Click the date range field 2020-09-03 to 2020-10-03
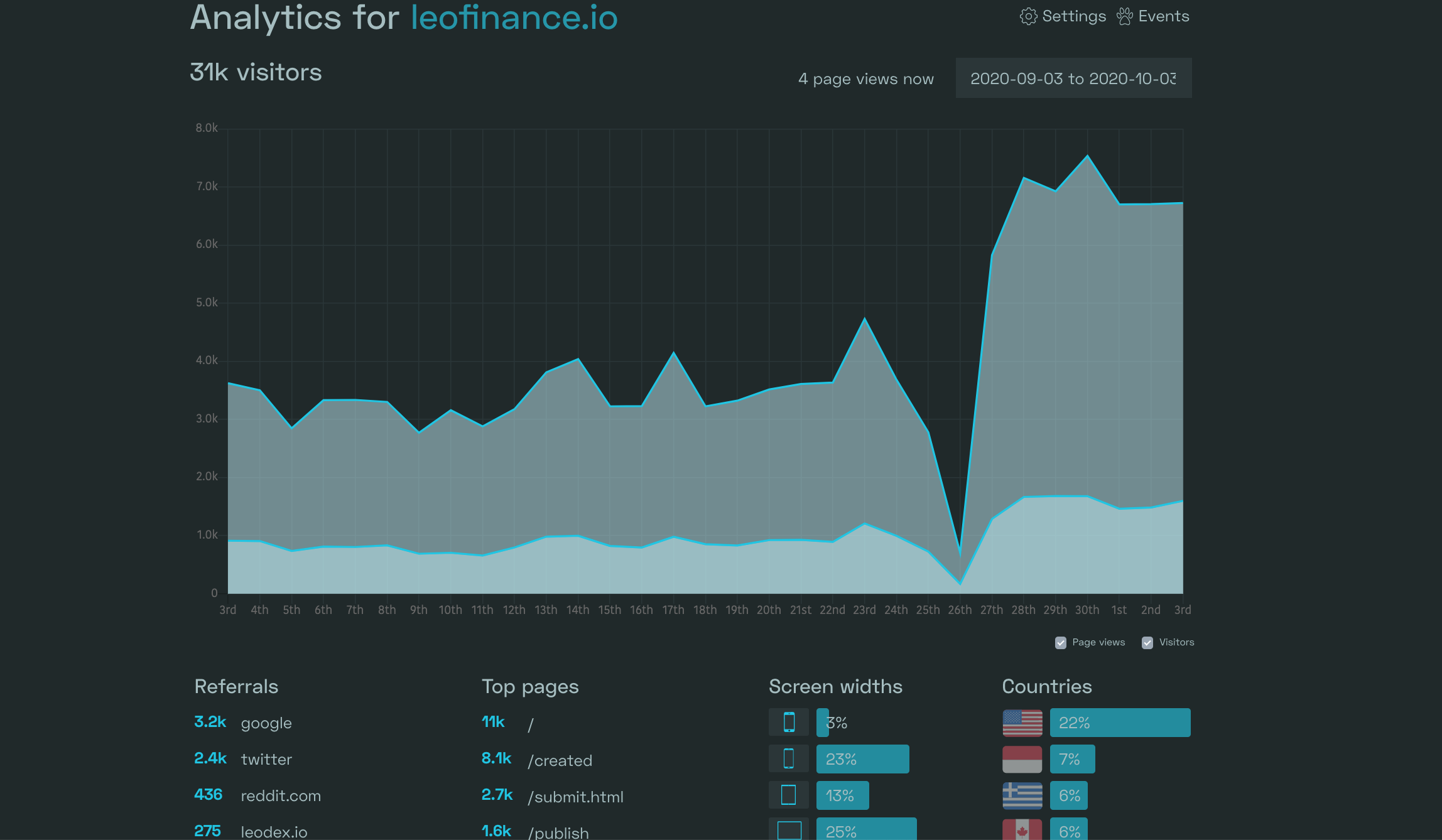 pyautogui.click(x=1073, y=78)
